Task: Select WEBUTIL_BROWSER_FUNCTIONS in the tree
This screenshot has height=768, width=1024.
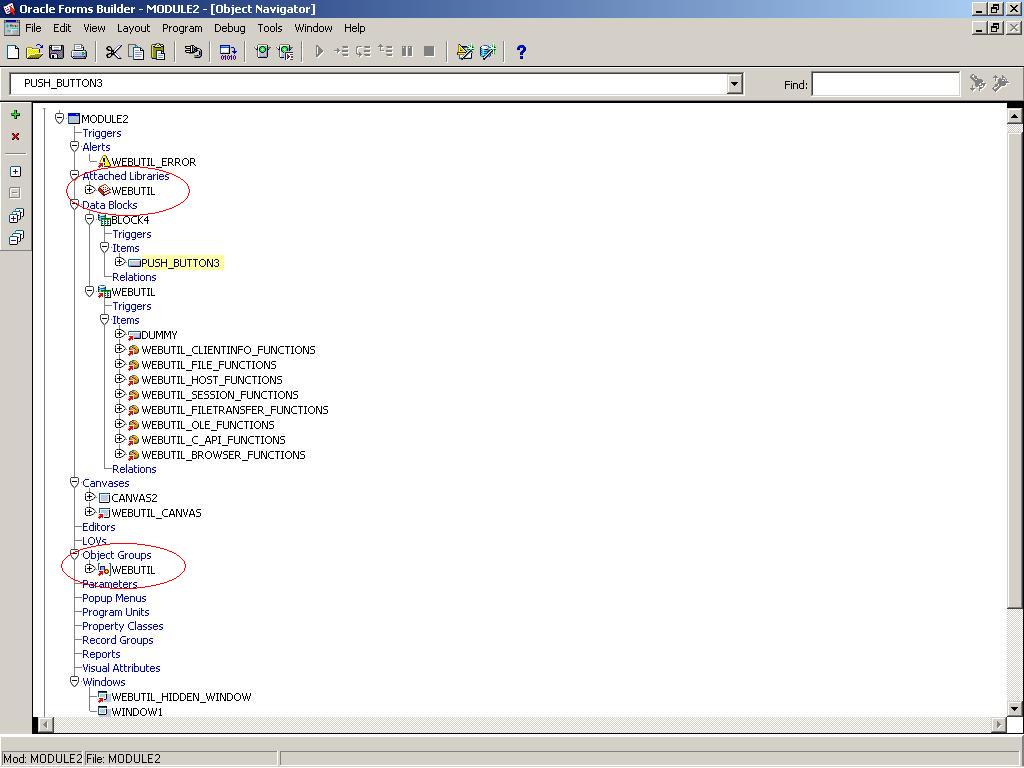Action: pyautogui.click(x=223, y=455)
